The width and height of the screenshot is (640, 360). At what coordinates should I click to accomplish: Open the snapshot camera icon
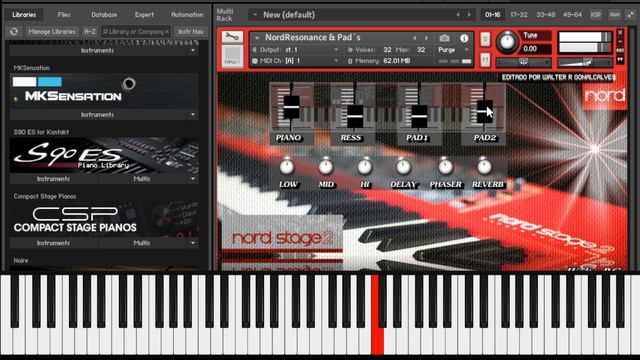(444, 38)
